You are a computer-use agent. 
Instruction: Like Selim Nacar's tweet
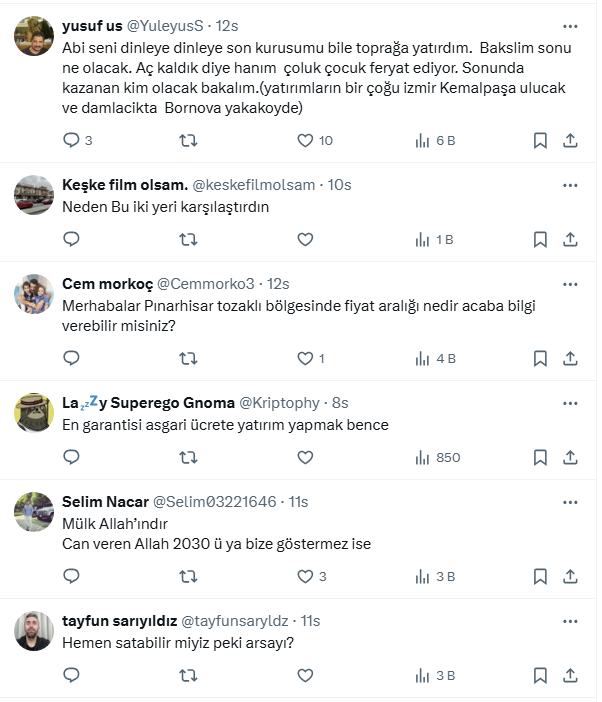(x=306, y=576)
